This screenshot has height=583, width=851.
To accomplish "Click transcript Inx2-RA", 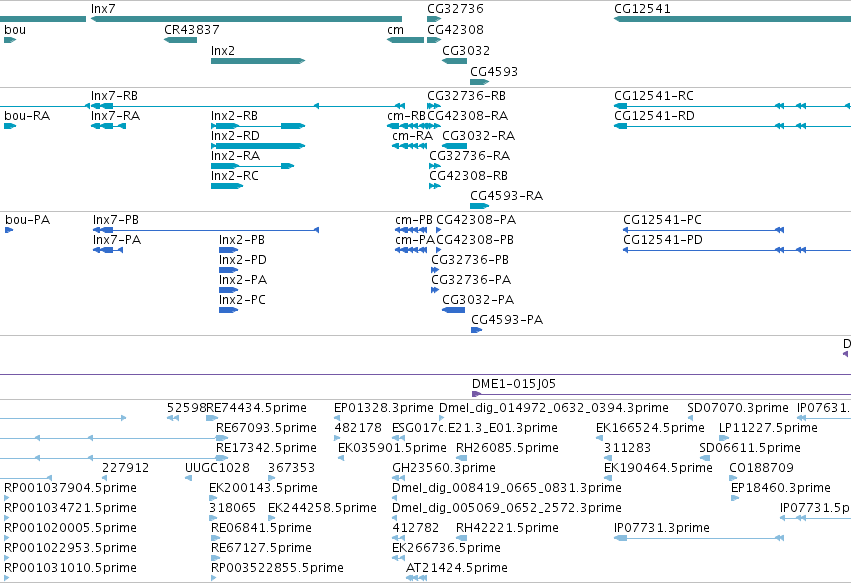I will point(252,166).
